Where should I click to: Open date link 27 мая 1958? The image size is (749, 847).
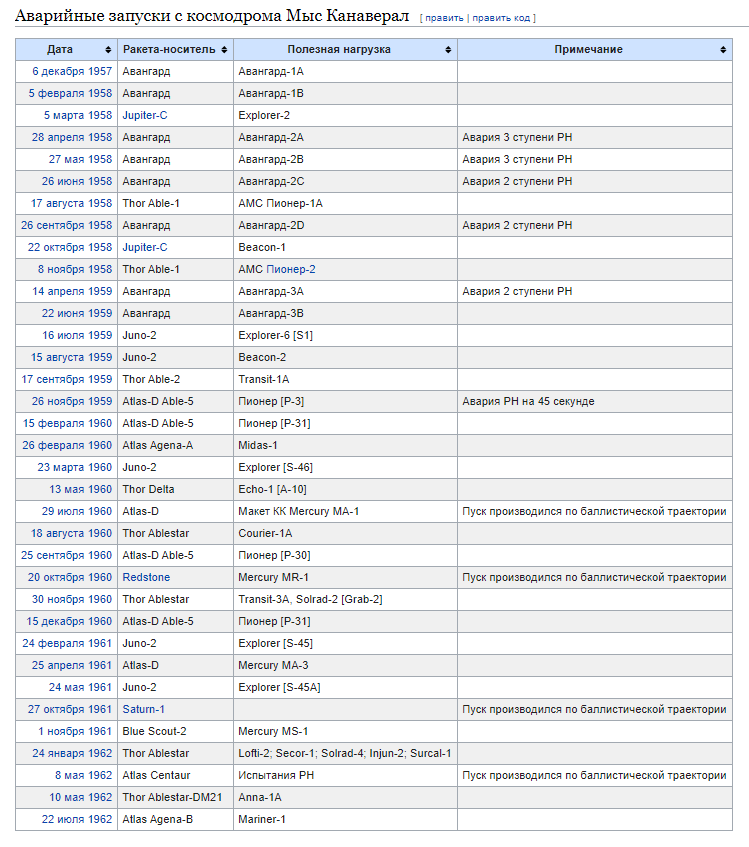80,159
